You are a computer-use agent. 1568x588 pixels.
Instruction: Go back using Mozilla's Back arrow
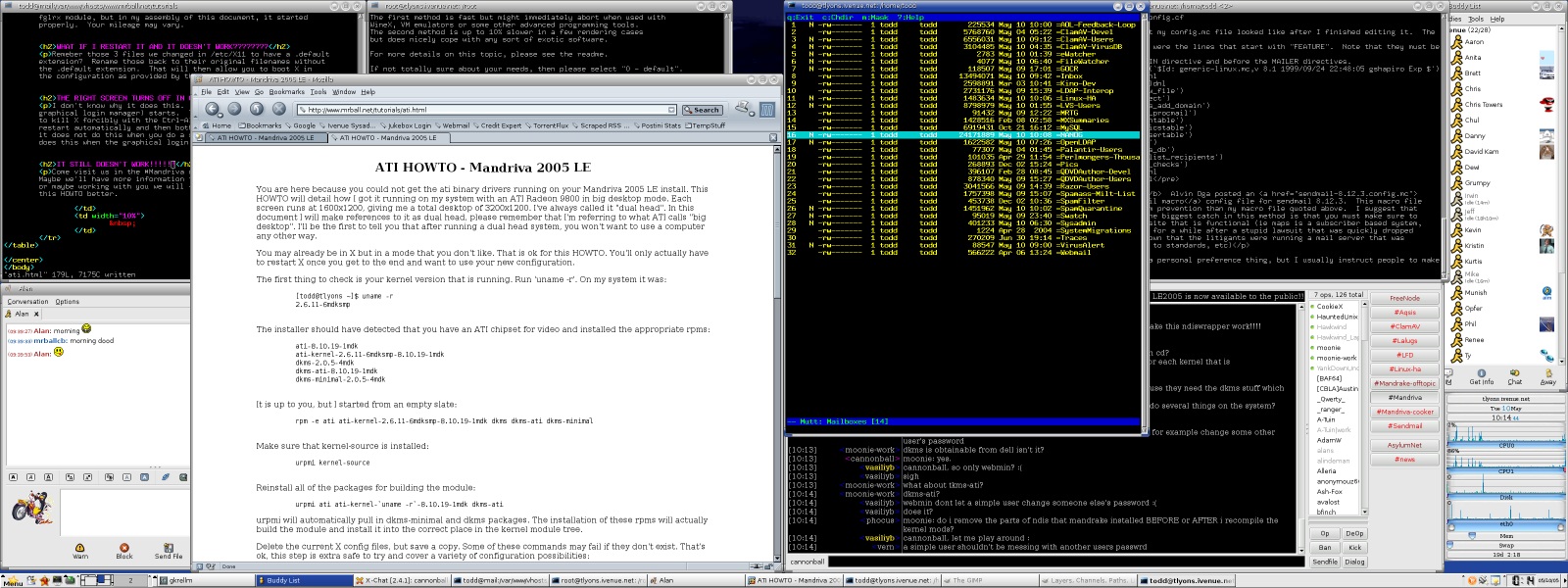tap(212, 109)
